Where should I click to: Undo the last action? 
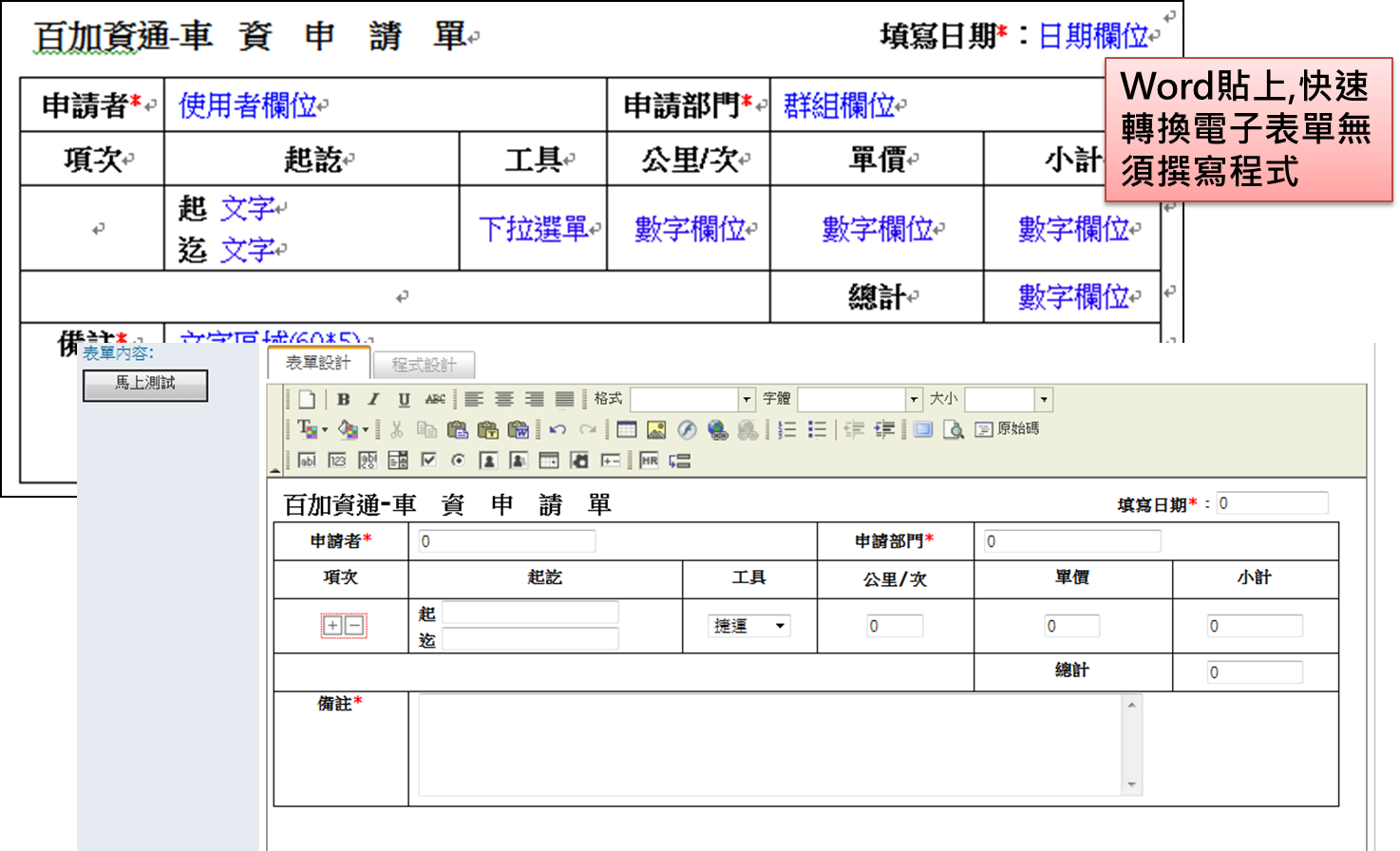tap(558, 430)
